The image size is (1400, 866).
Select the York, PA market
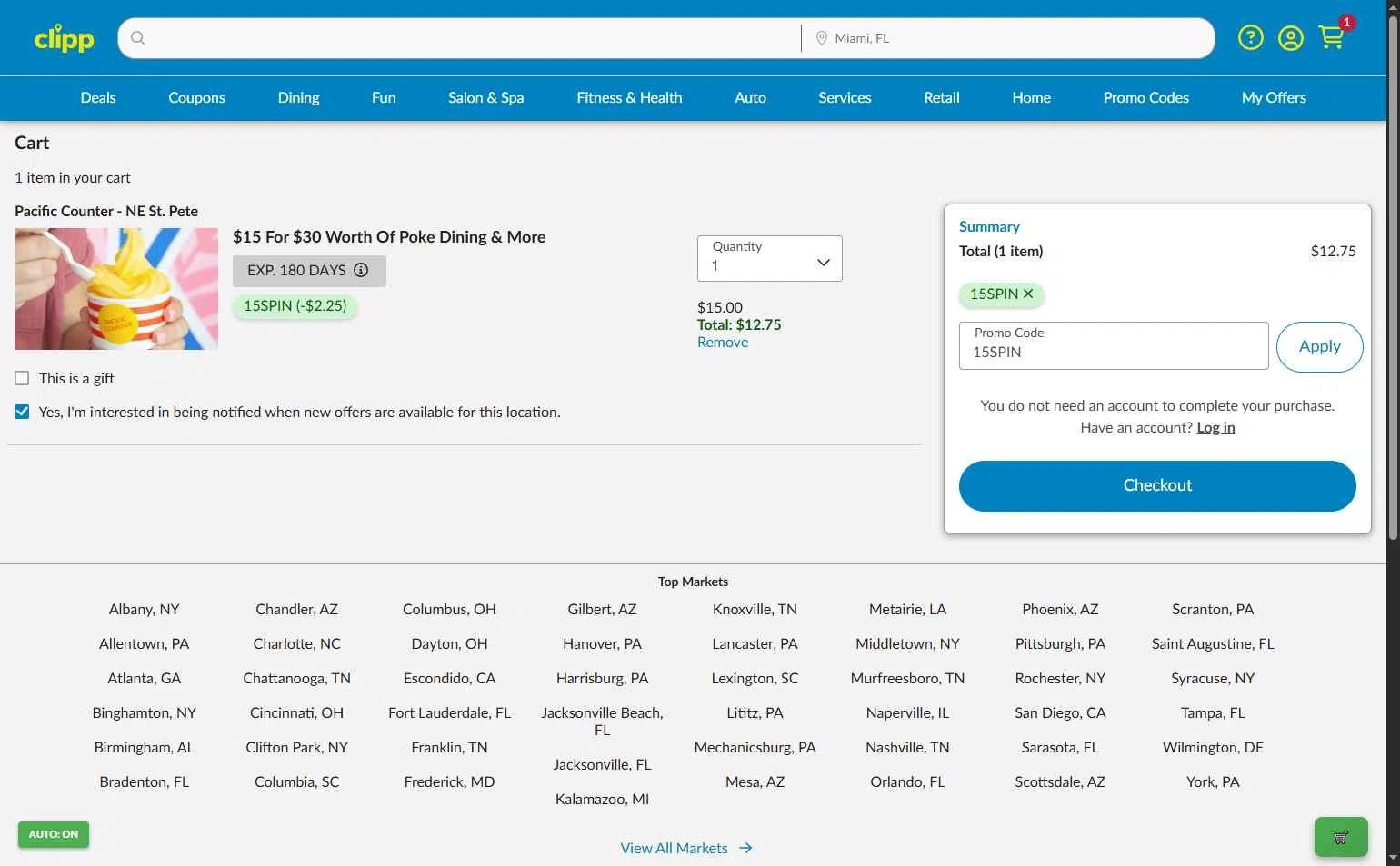click(x=1214, y=781)
